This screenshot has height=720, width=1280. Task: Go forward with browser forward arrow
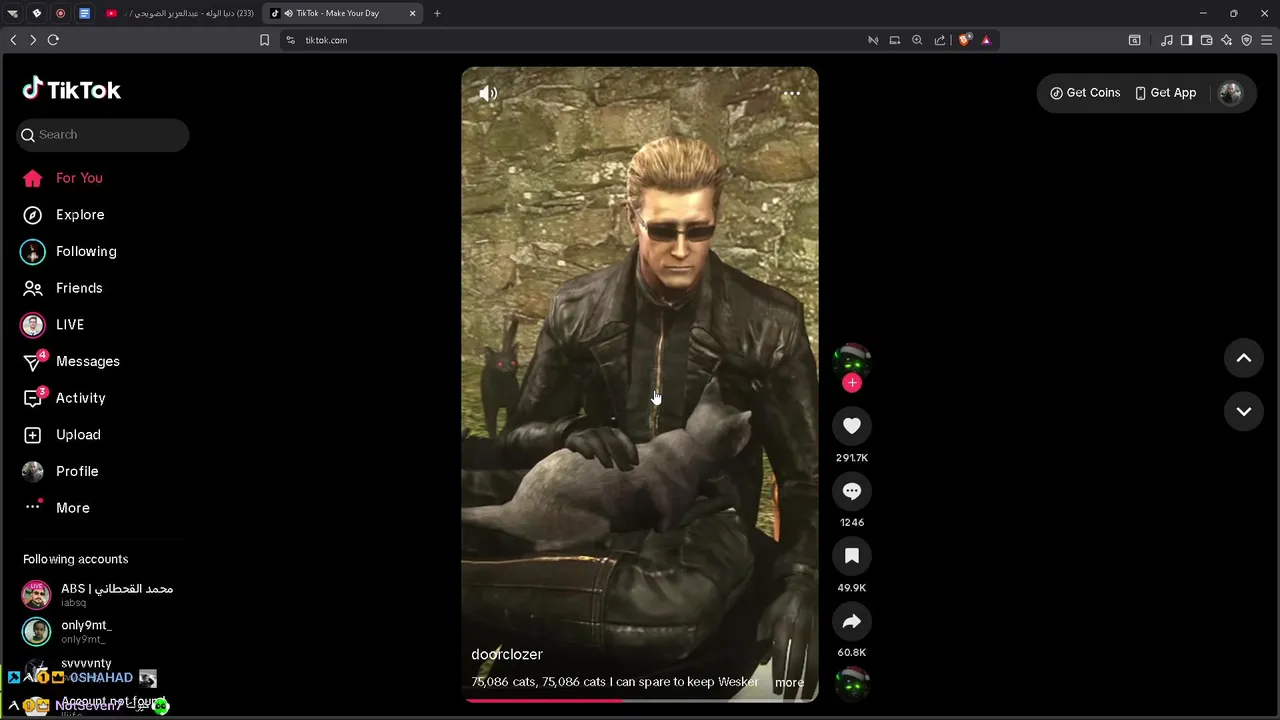[33, 40]
